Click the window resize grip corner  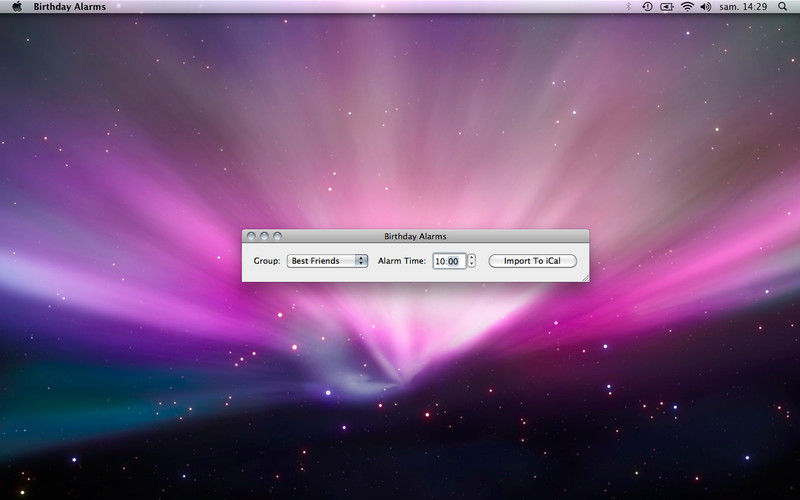[585, 278]
